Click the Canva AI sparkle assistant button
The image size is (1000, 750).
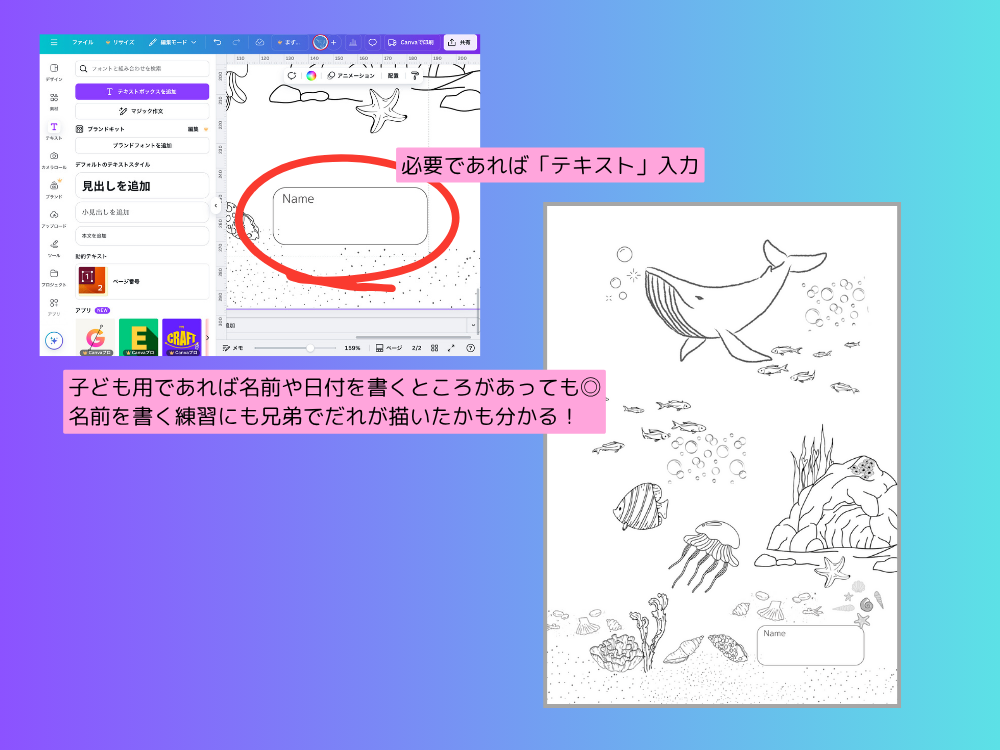click(x=54, y=341)
